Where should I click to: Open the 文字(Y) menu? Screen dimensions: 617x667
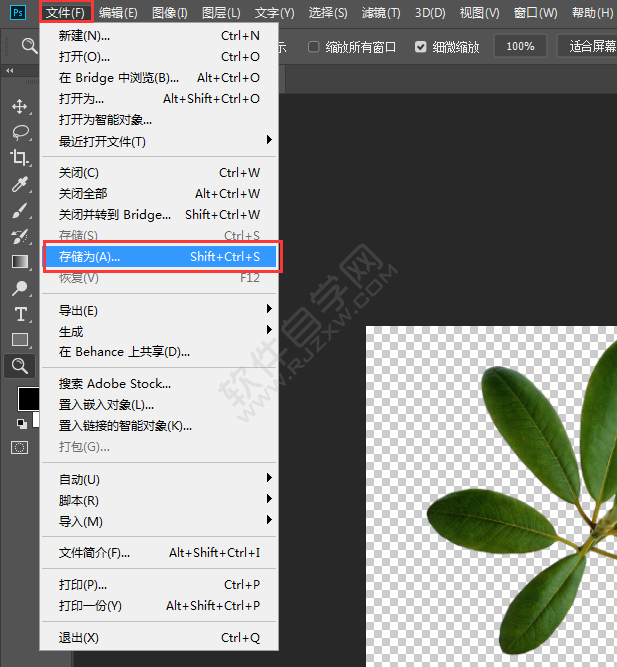coord(274,13)
